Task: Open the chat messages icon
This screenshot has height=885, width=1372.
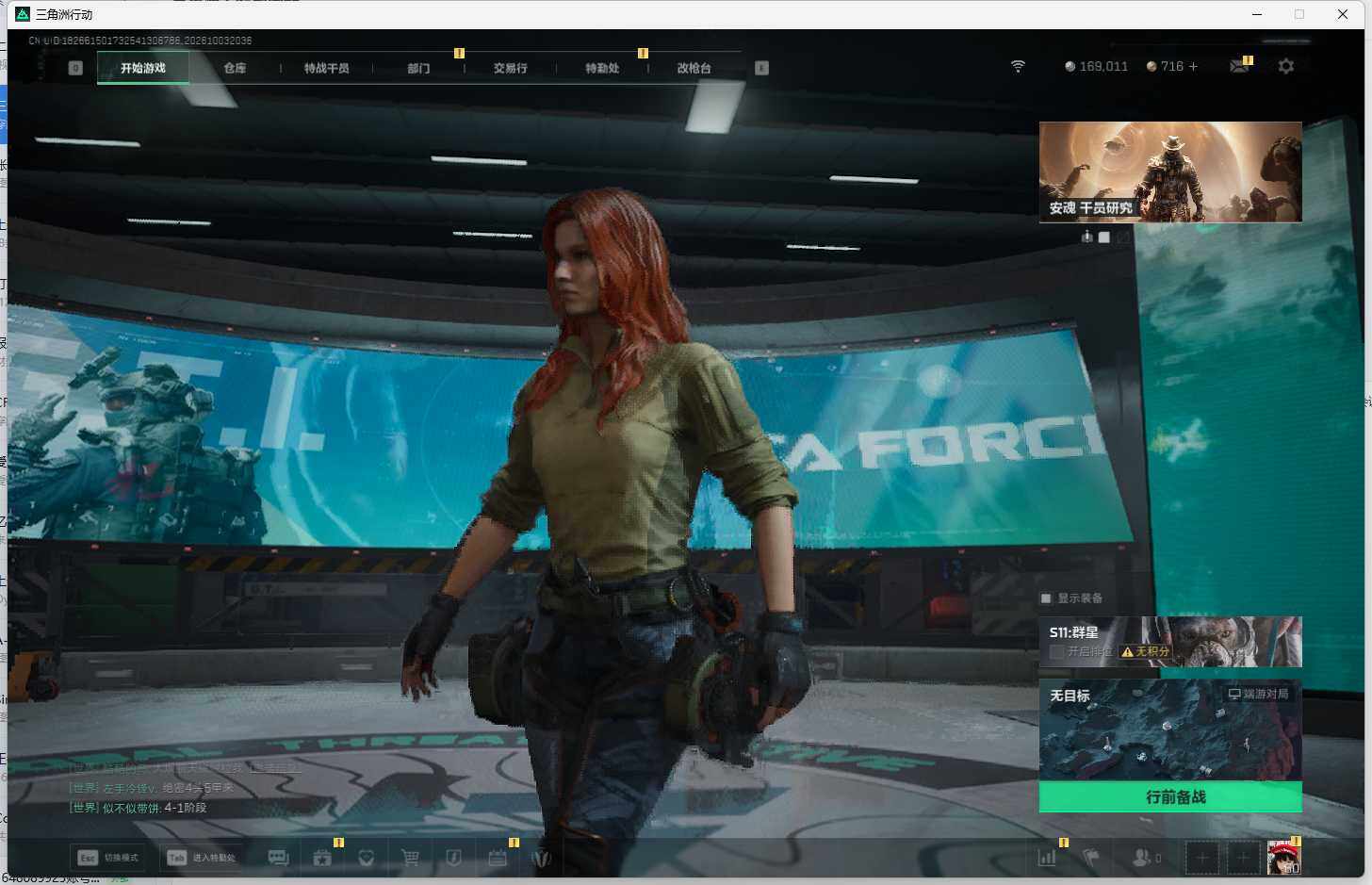Action: [x=278, y=858]
